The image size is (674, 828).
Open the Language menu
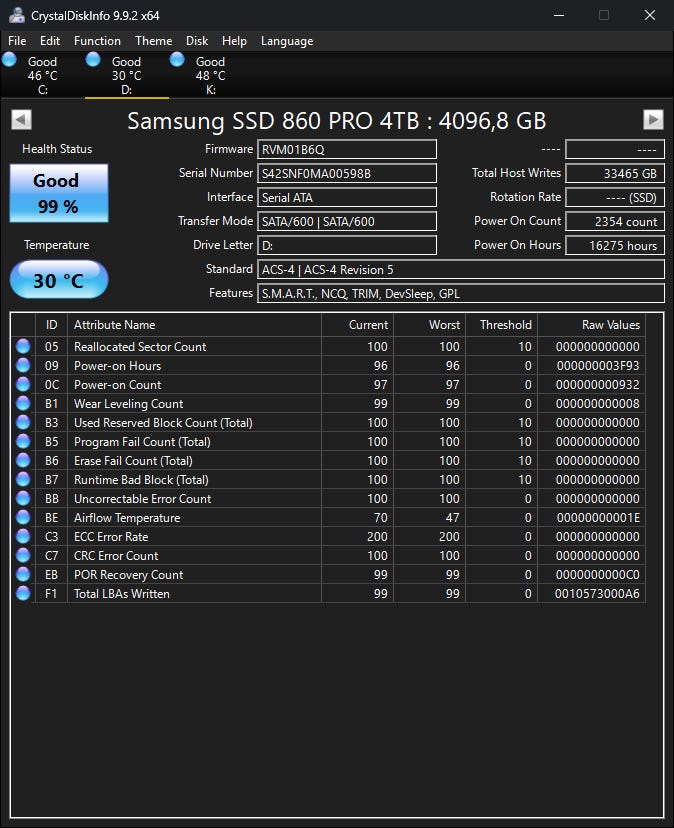coord(287,41)
